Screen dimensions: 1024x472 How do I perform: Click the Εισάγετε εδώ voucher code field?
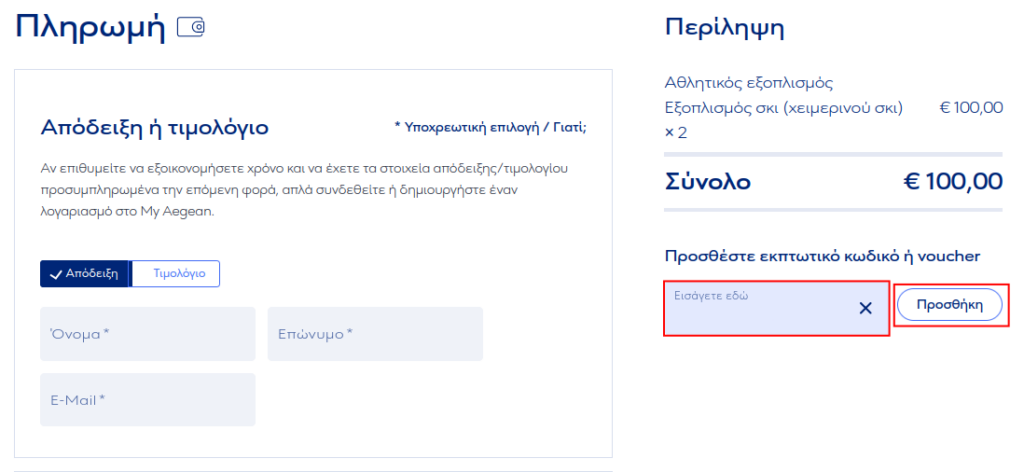click(760, 308)
